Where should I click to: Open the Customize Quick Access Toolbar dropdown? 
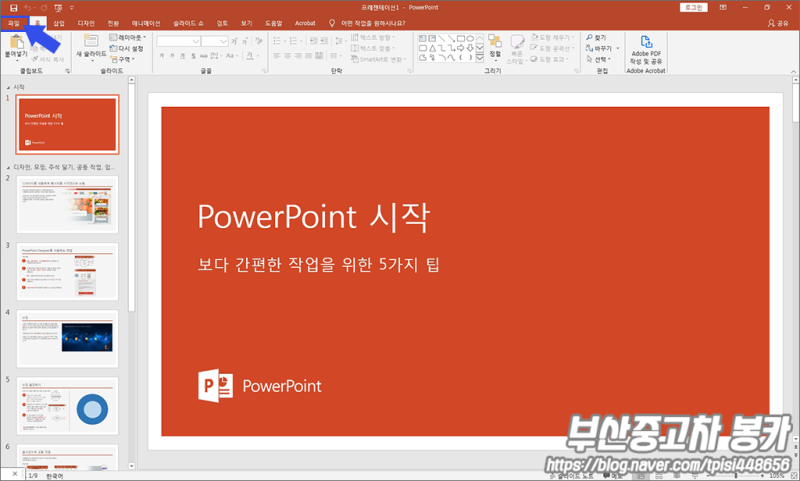(71, 8)
